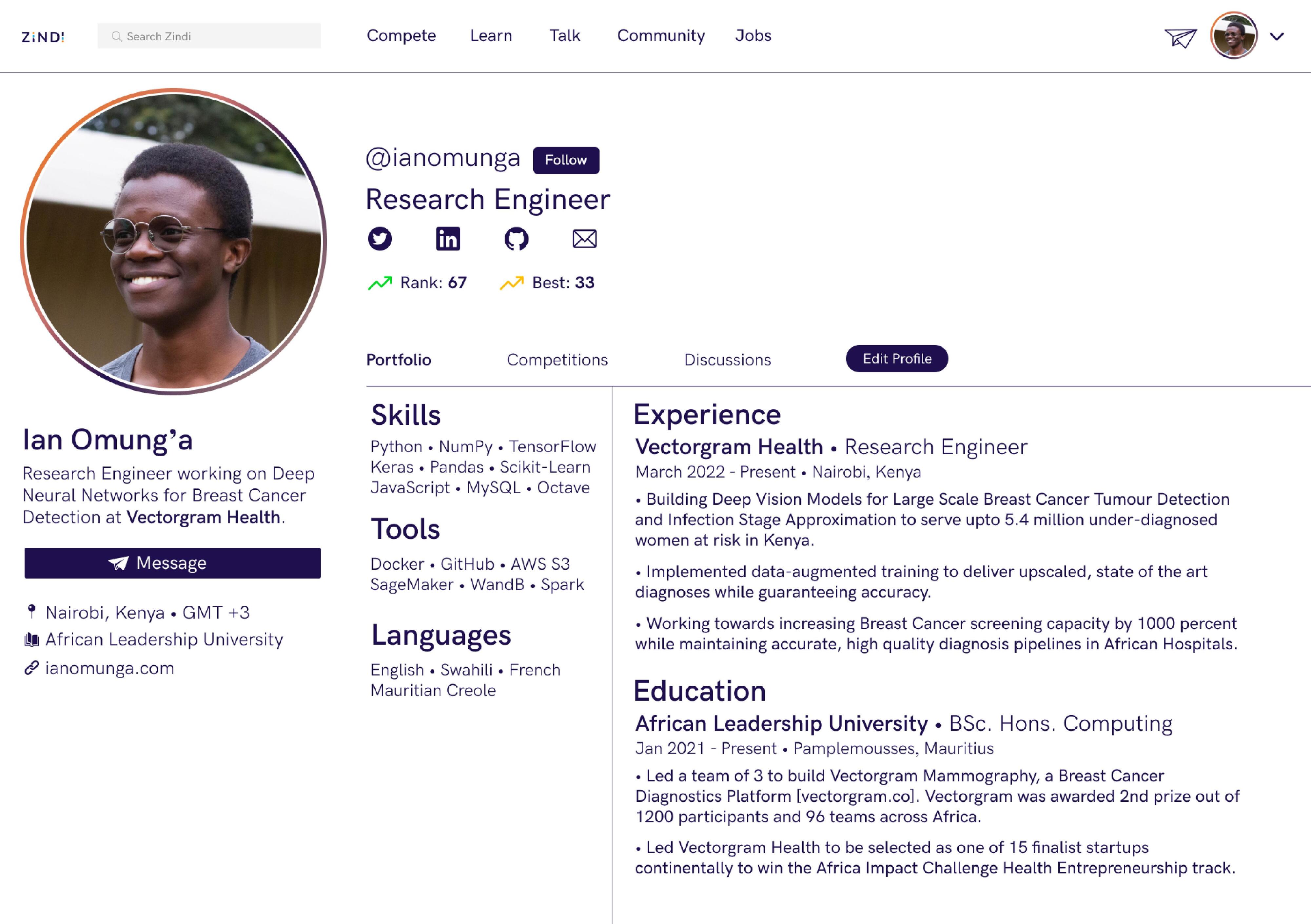1311x924 pixels.
Task: Click the email envelope icon
Action: tap(585, 239)
